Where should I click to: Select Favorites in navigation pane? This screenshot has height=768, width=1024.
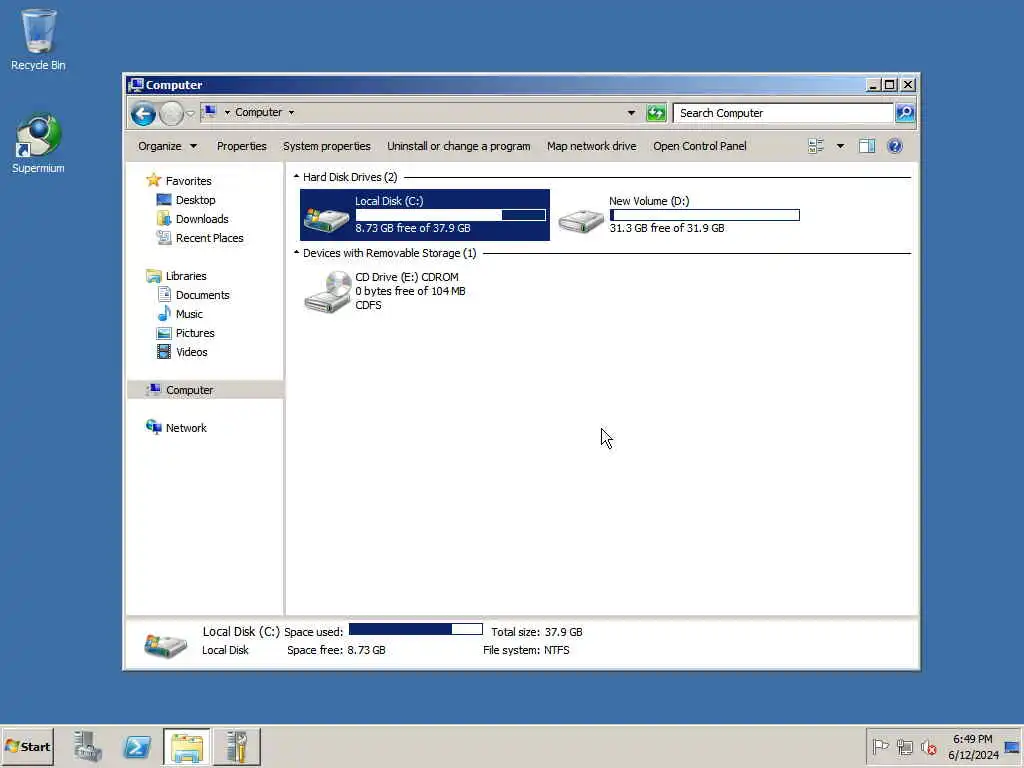188,181
